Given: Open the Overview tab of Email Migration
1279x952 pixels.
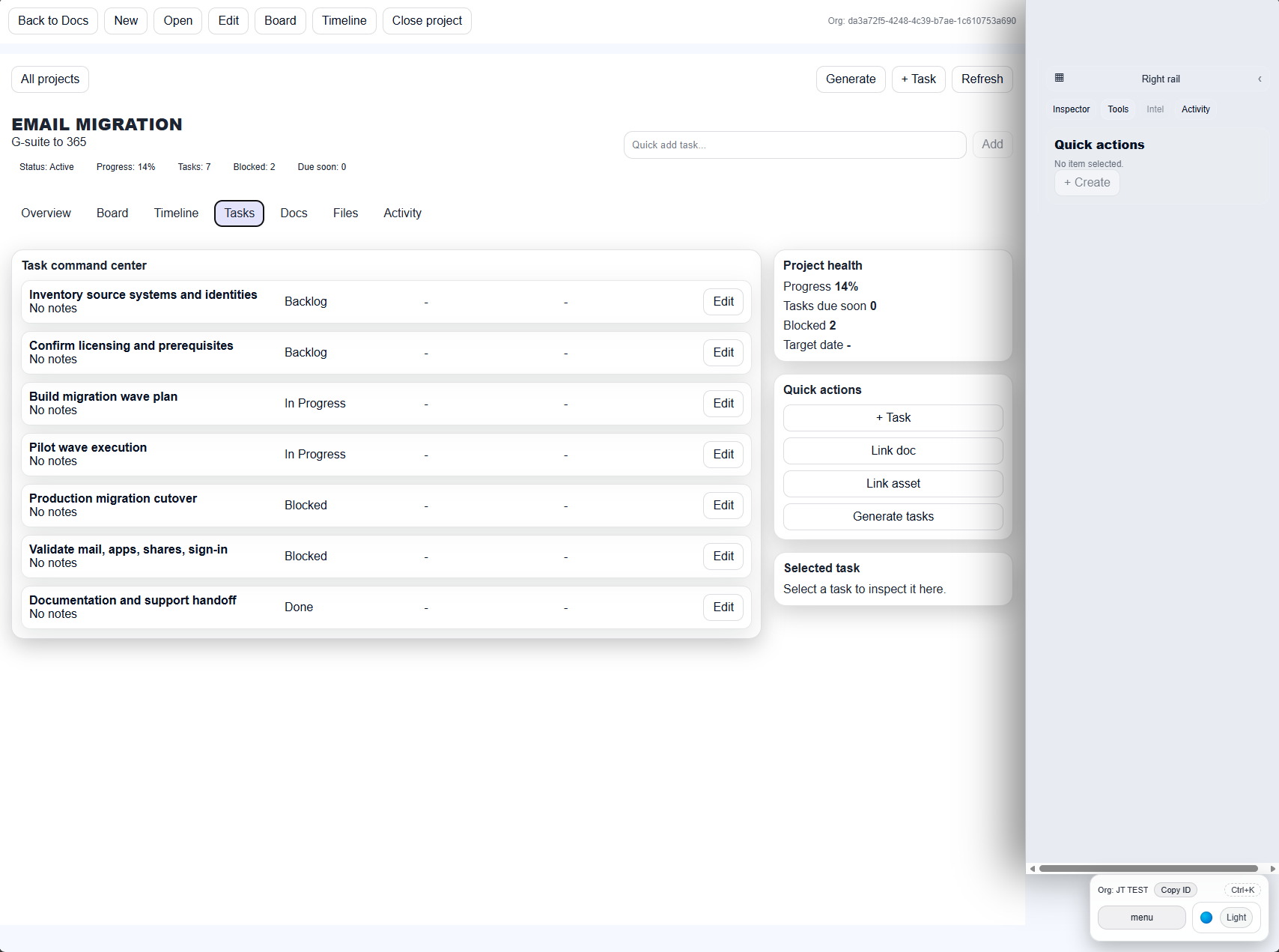Looking at the screenshot, I should (x=46, y=213).
